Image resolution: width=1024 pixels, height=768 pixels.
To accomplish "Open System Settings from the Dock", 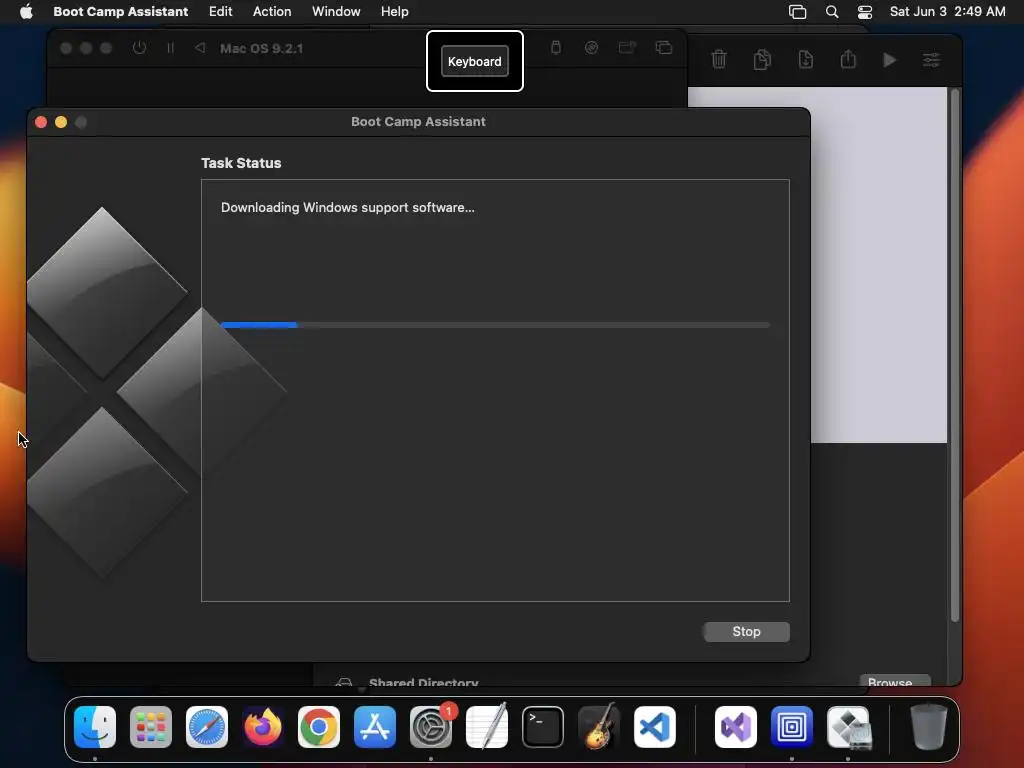I will tap(431, 727).
